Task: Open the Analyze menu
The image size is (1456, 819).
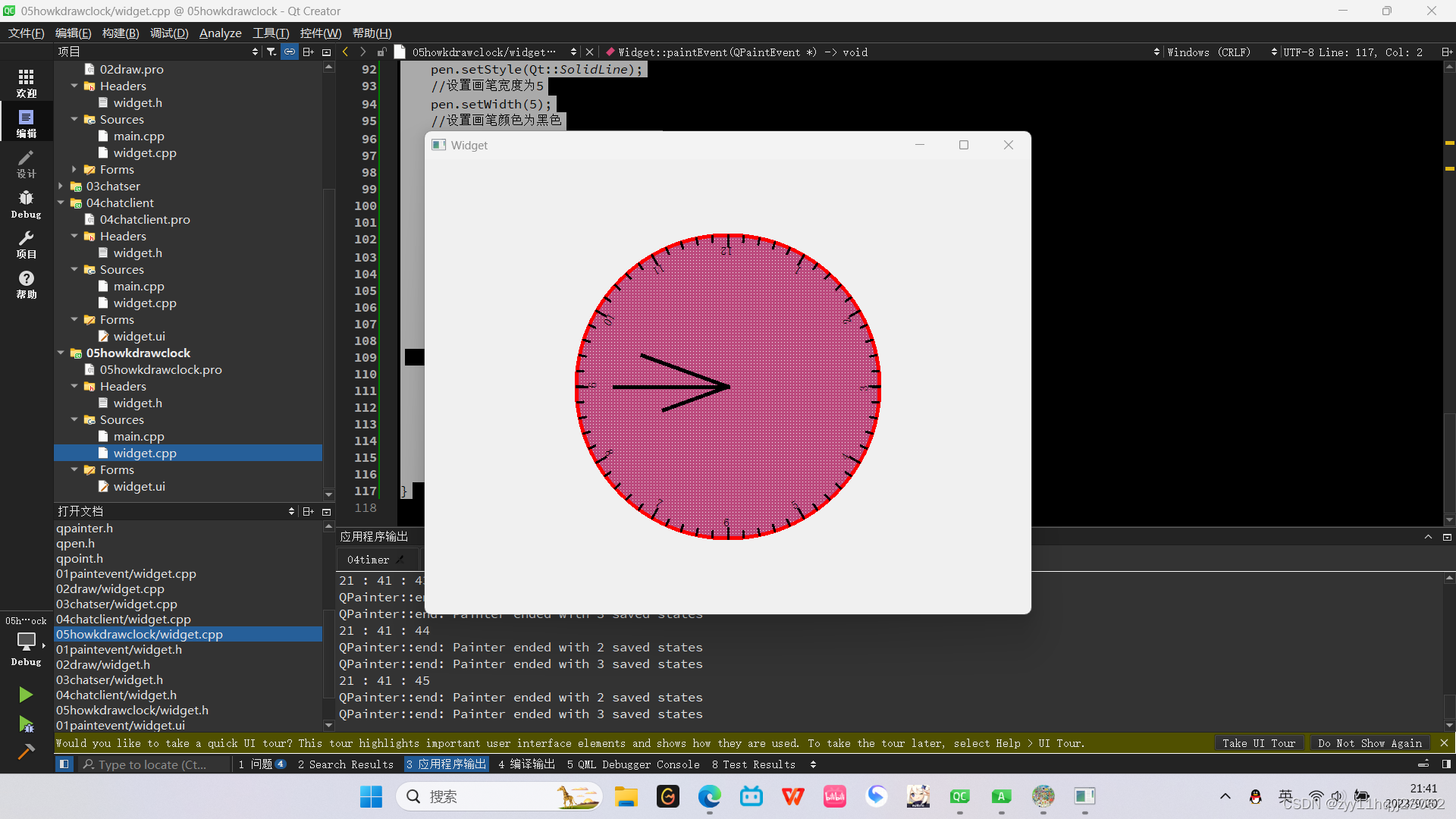Action: coord(220,33)
